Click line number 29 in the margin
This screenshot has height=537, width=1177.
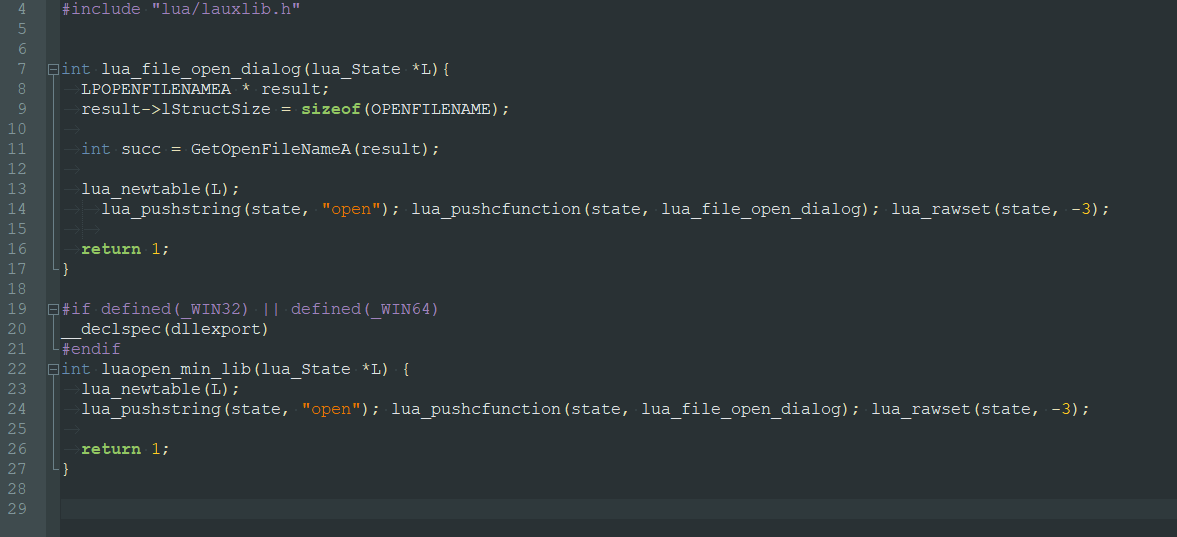17,508
